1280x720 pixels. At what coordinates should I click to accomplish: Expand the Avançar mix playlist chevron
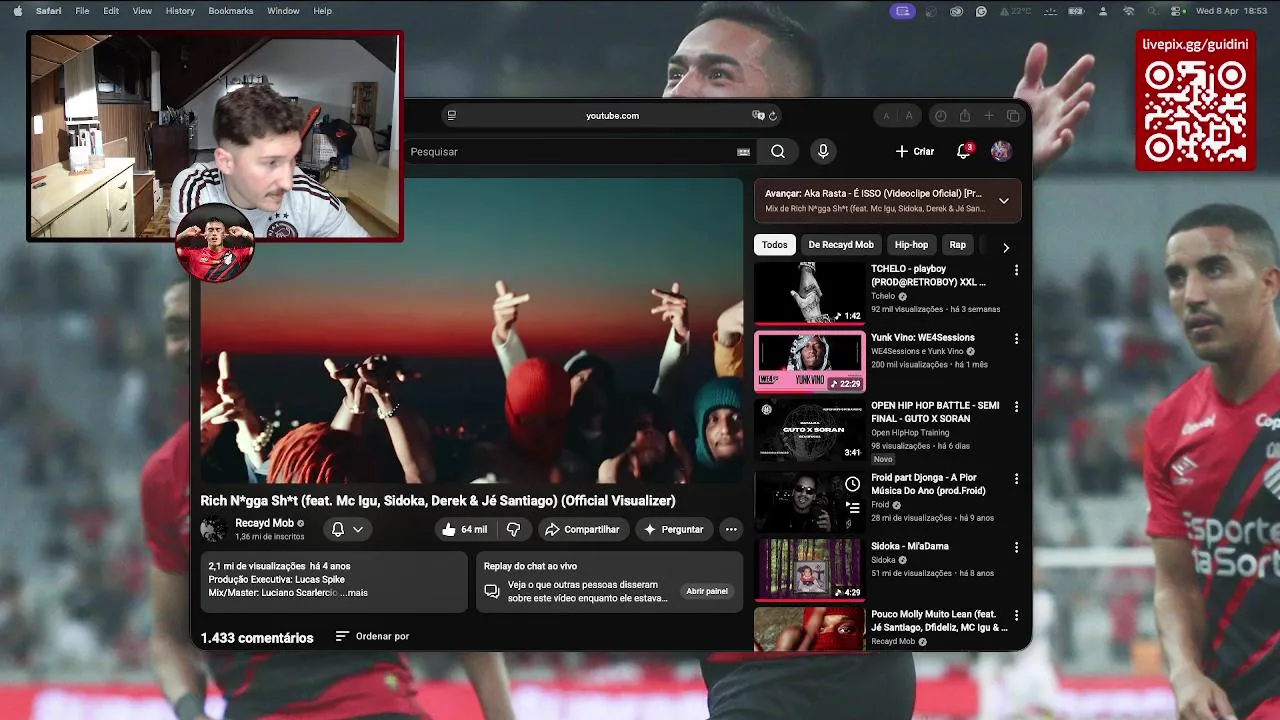point(1004,201)
